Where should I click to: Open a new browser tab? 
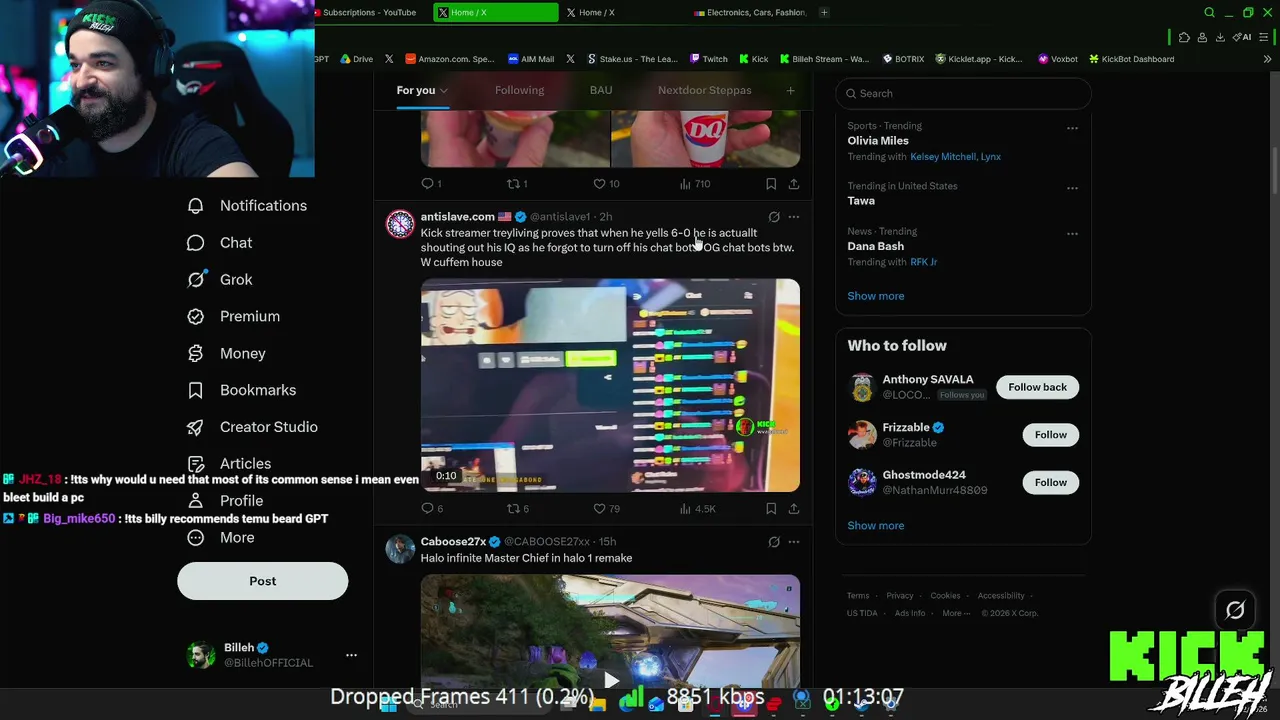coord(824,13)
